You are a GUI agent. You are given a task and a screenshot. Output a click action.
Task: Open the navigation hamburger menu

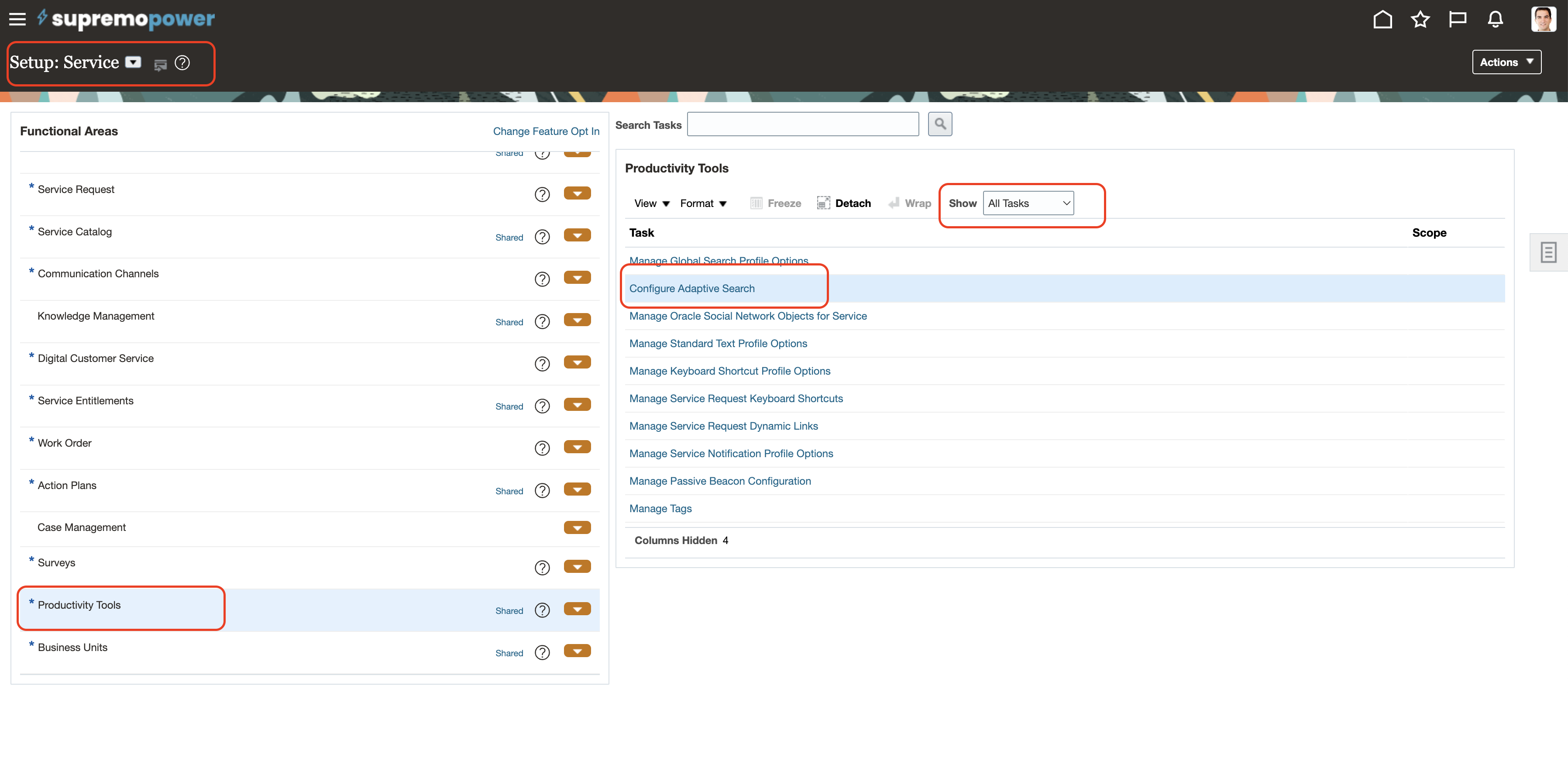(x=17, y=19)
